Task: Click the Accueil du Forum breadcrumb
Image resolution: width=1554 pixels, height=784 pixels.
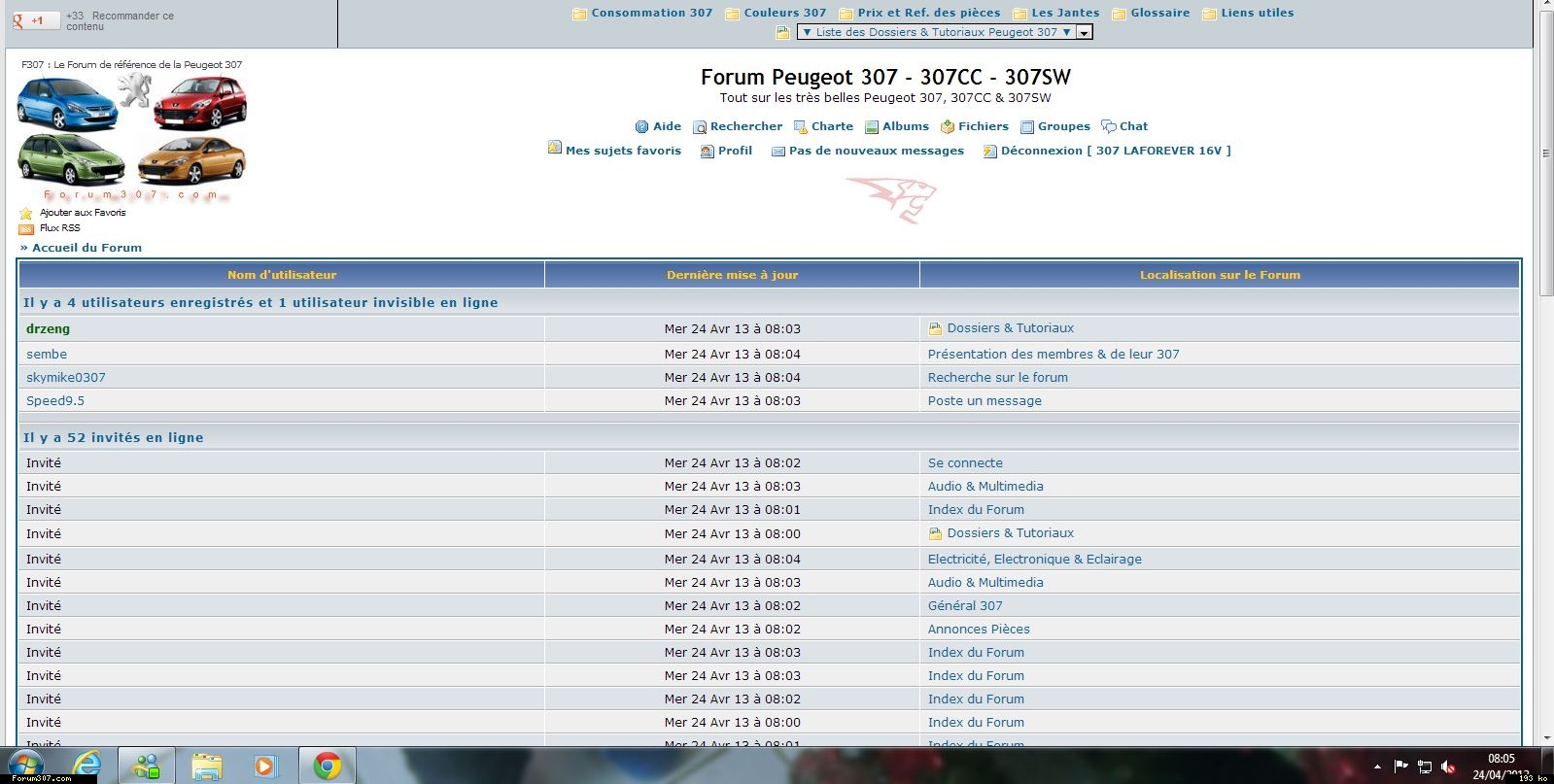Action: tap(86, 248)
